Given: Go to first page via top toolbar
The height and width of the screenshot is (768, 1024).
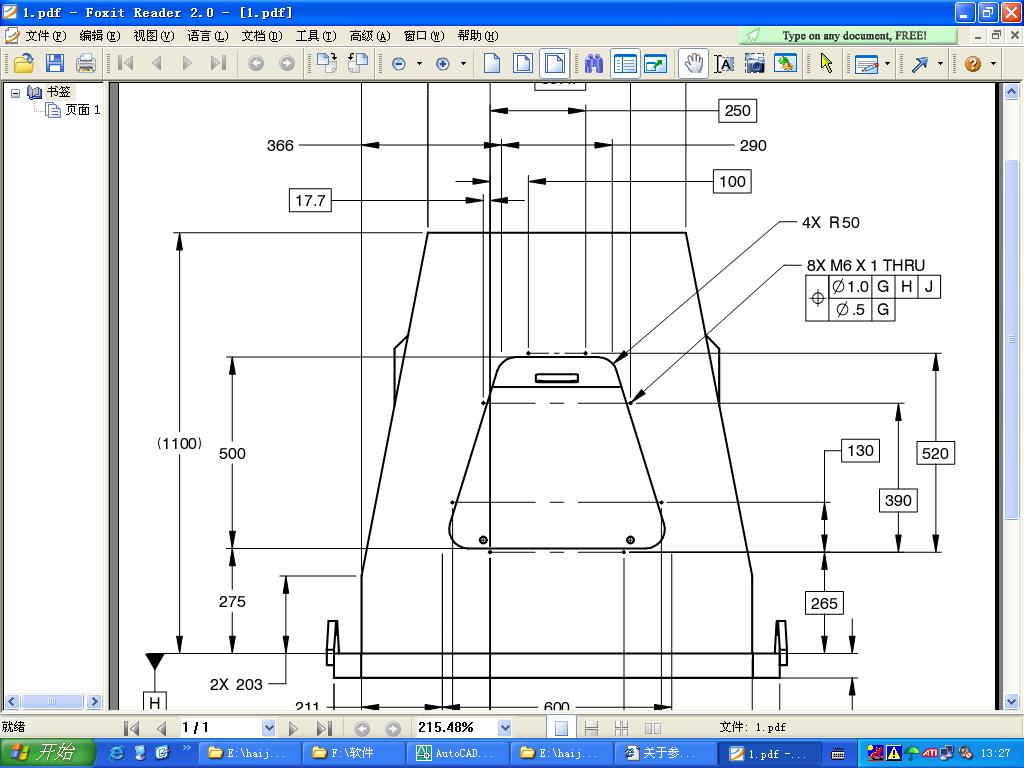Looking at the screenshot, I should coord(125,63).
